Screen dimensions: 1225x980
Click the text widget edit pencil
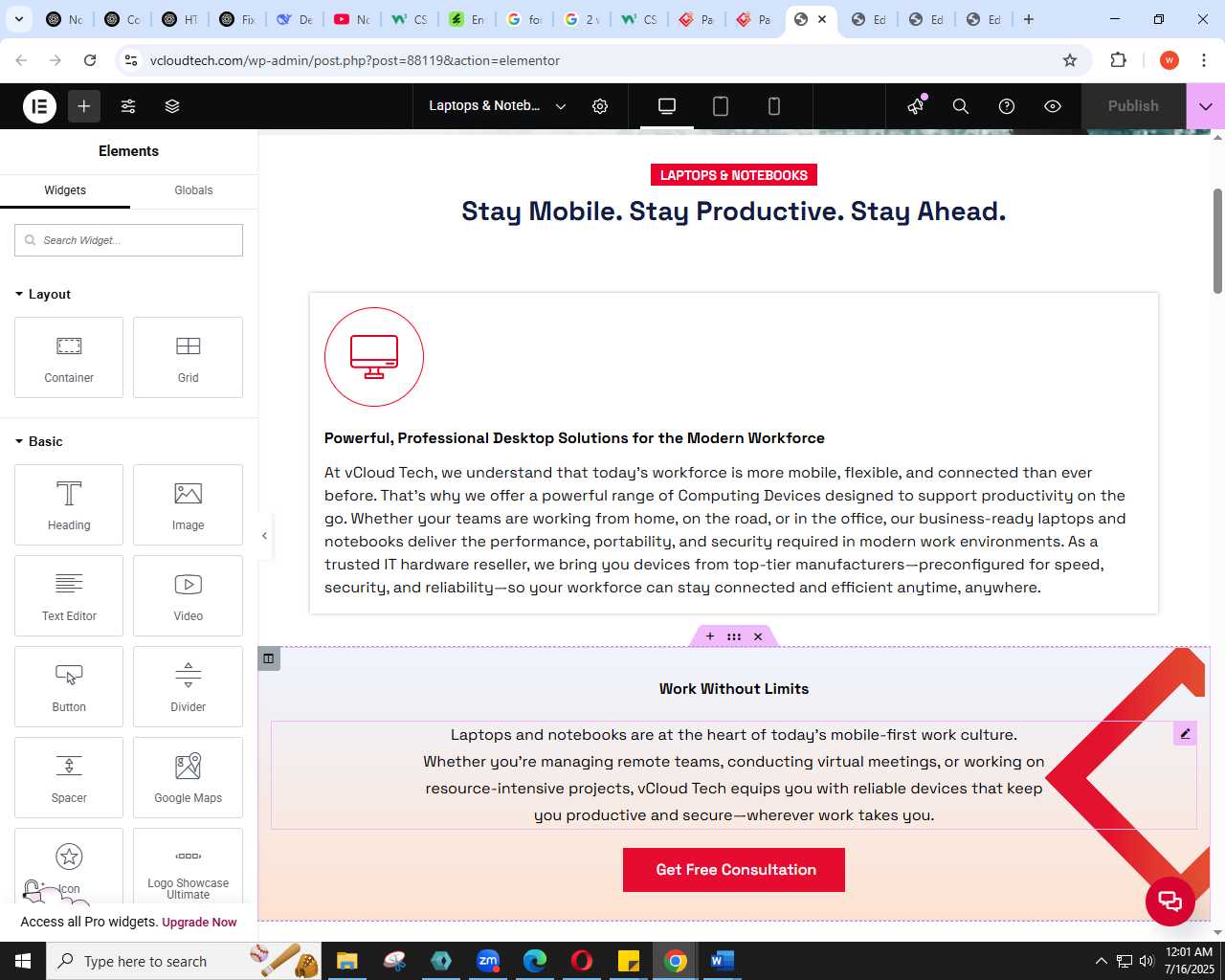point(1185,734)
